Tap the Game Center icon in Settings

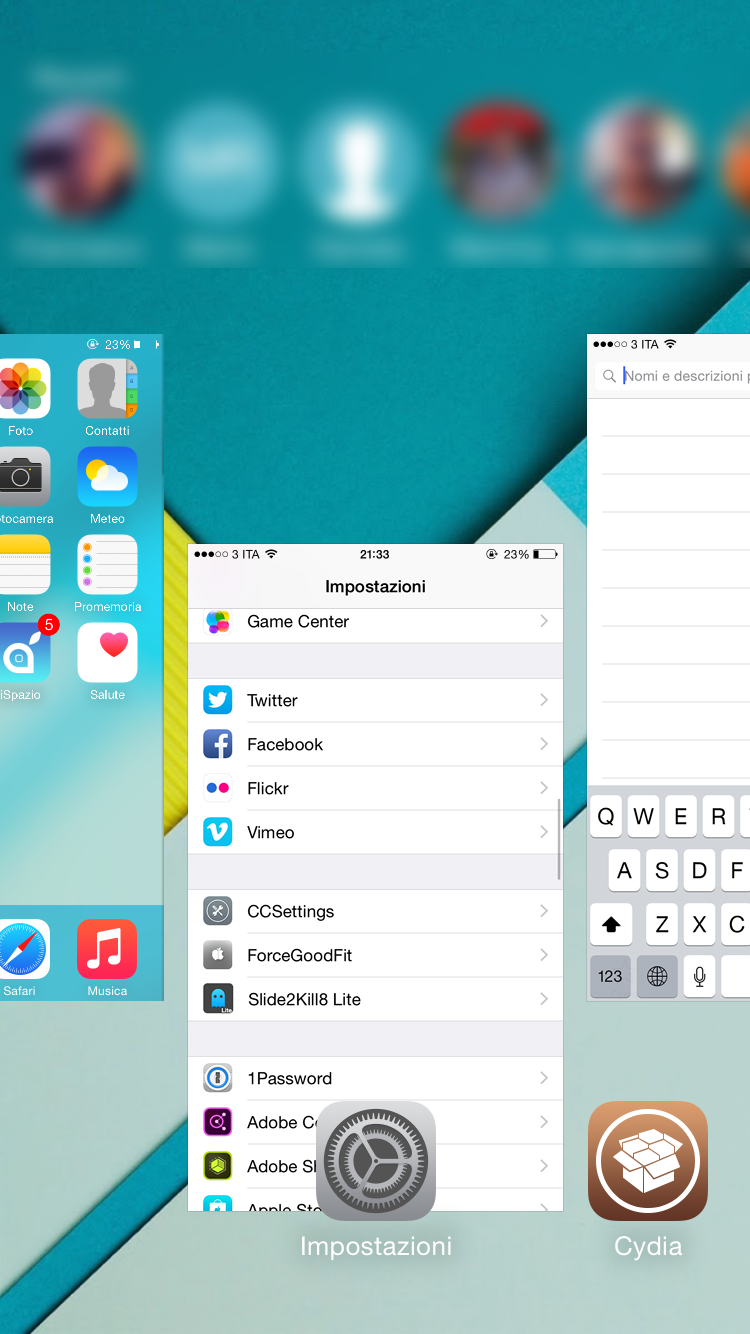tap(218, 621)
